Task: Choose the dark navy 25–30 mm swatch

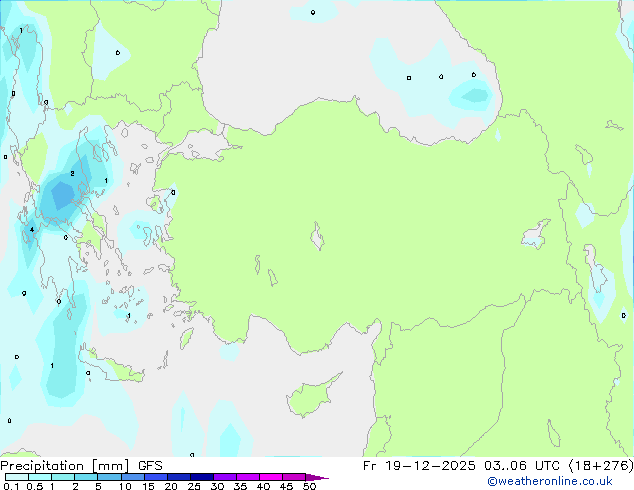Action: pos(202,477)
